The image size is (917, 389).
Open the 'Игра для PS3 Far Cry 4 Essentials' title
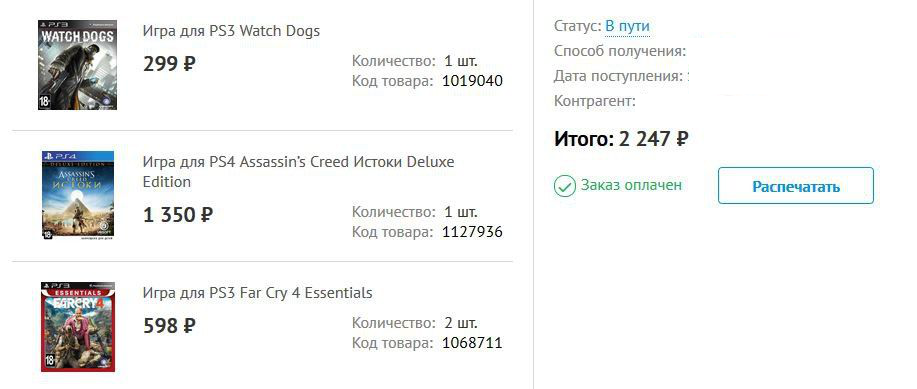[257, 292]
